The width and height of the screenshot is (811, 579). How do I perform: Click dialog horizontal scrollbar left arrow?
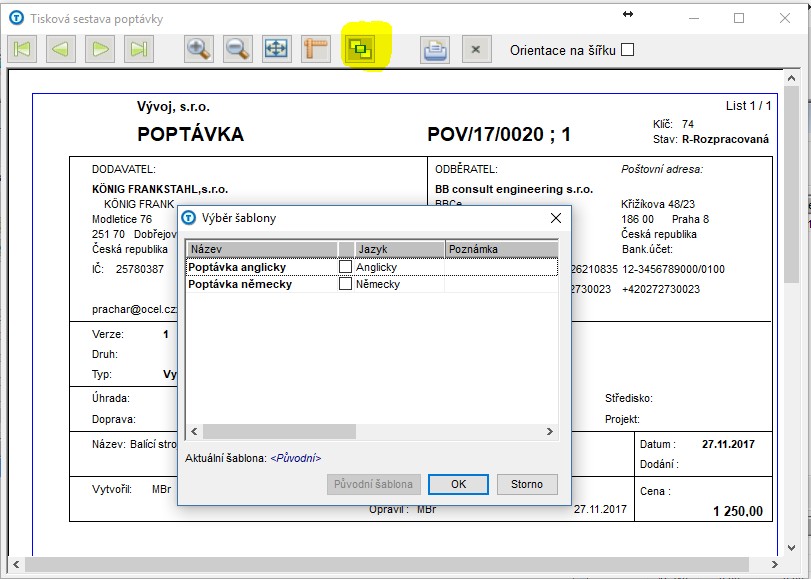coord(194,432)
